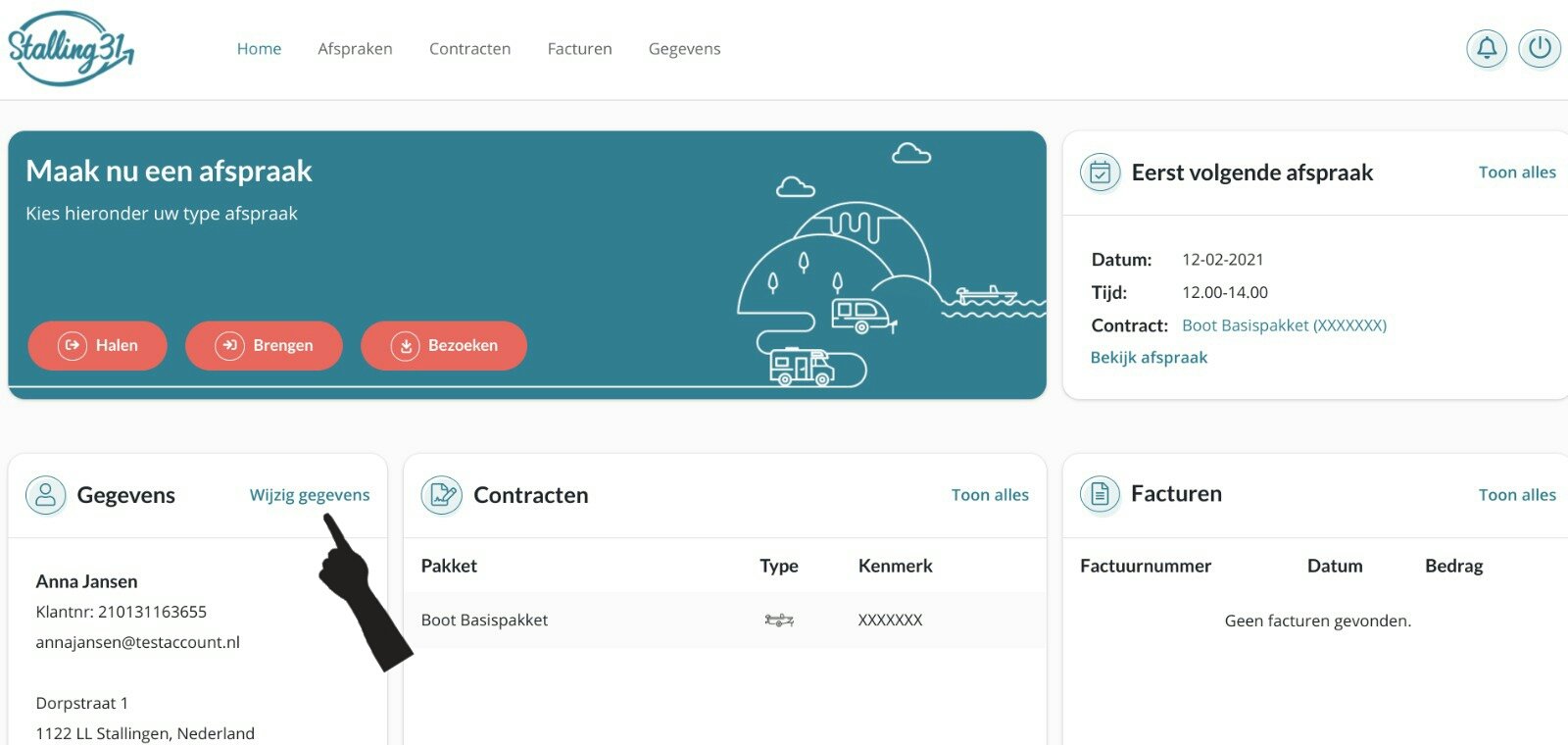Click the contract pen icon beside Contracten
1568x745 pixels.
pyautogui.click(x=442, y=495)
